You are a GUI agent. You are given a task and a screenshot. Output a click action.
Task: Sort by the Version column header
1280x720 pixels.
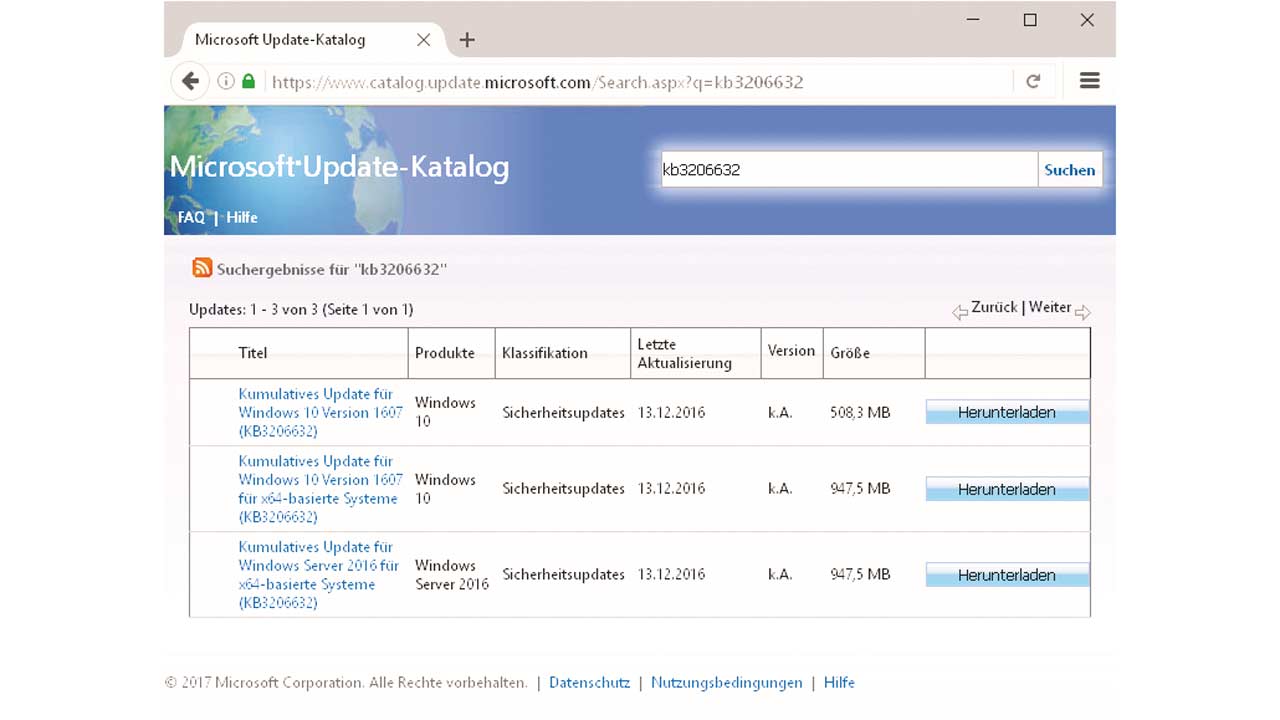coord(791,351)
